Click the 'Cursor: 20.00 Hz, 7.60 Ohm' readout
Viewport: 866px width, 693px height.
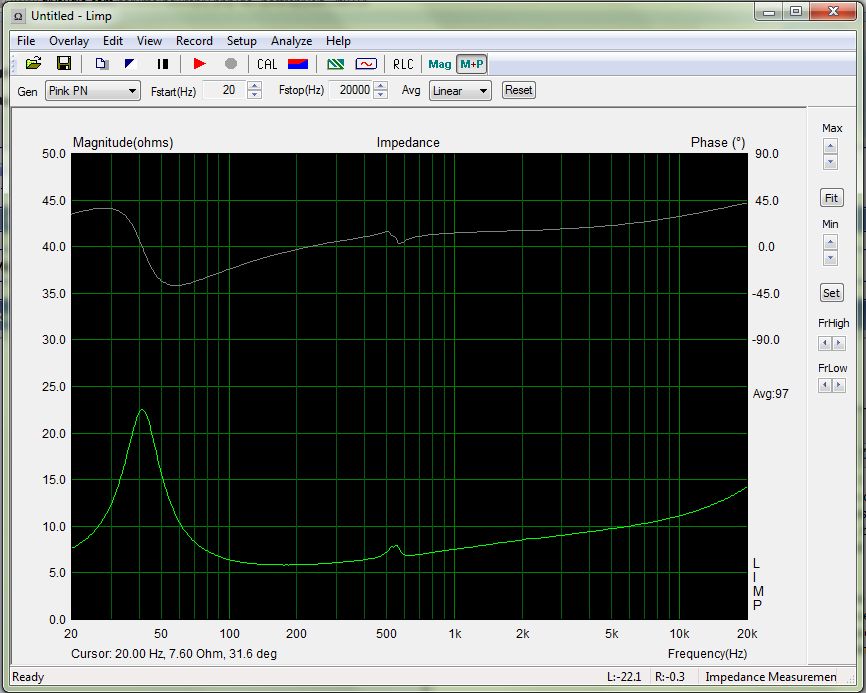(x=174, y=654)
